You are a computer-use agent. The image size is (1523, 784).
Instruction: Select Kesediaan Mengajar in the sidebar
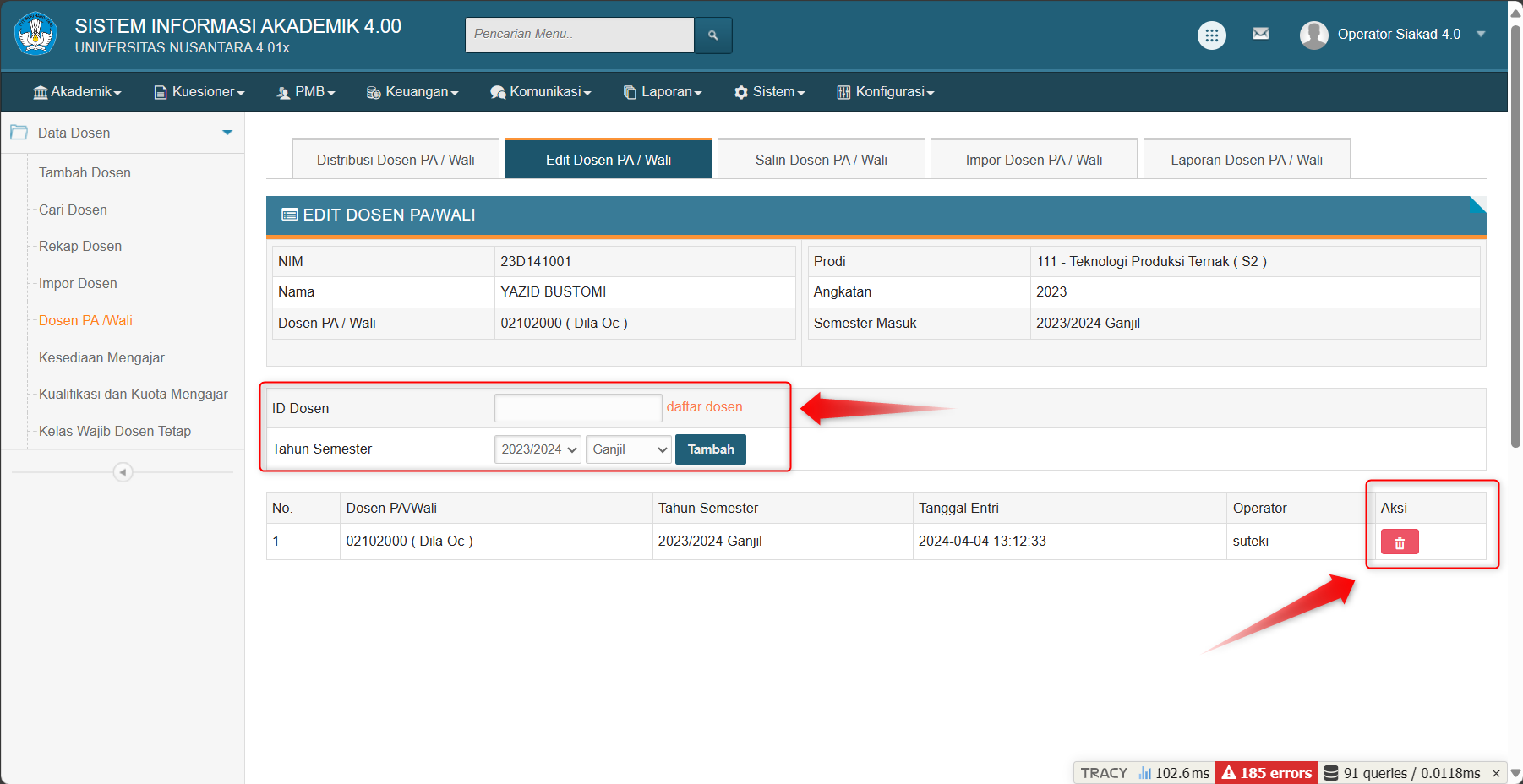[x=101, y=357]
